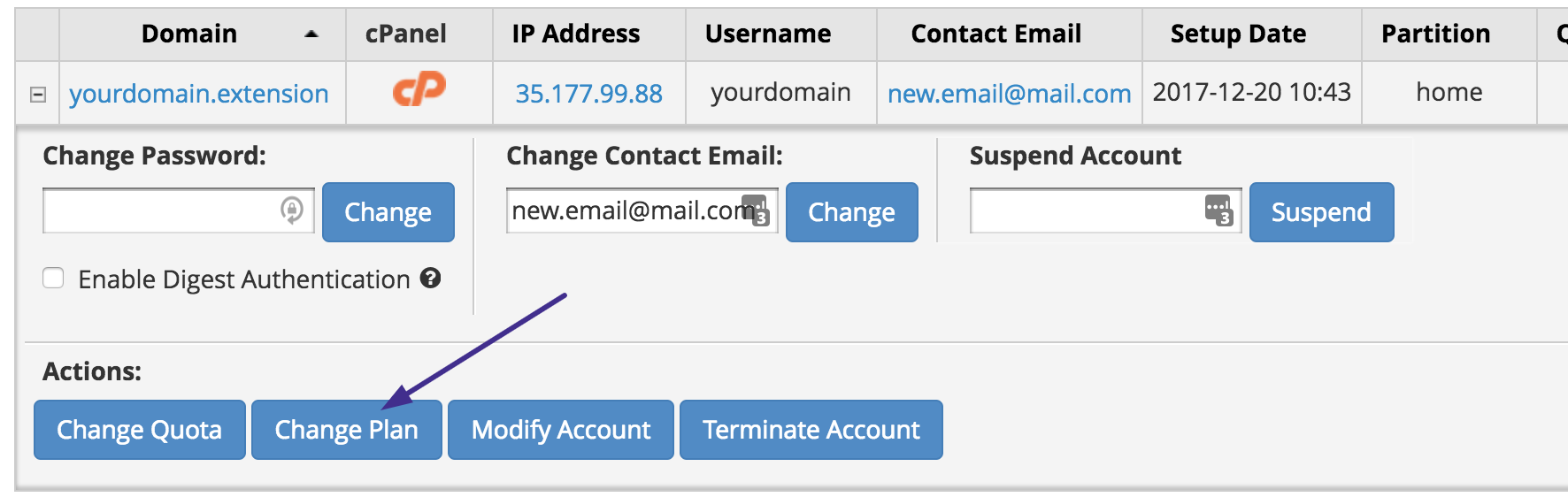Click password manager icon in suspend reason field
Image resolution: width=1568 pixels, height=497 pixels.
(x=1218, y=210)
